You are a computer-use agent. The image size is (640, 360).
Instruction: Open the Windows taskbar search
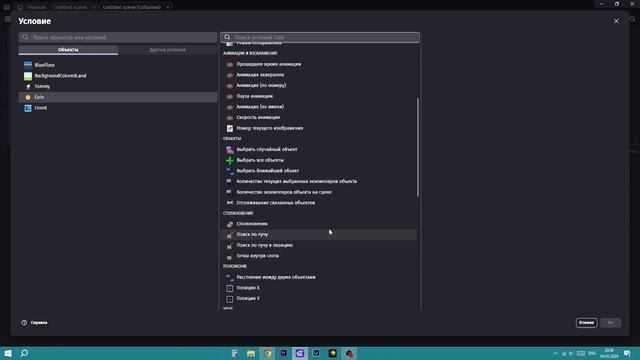pos(24,353)
